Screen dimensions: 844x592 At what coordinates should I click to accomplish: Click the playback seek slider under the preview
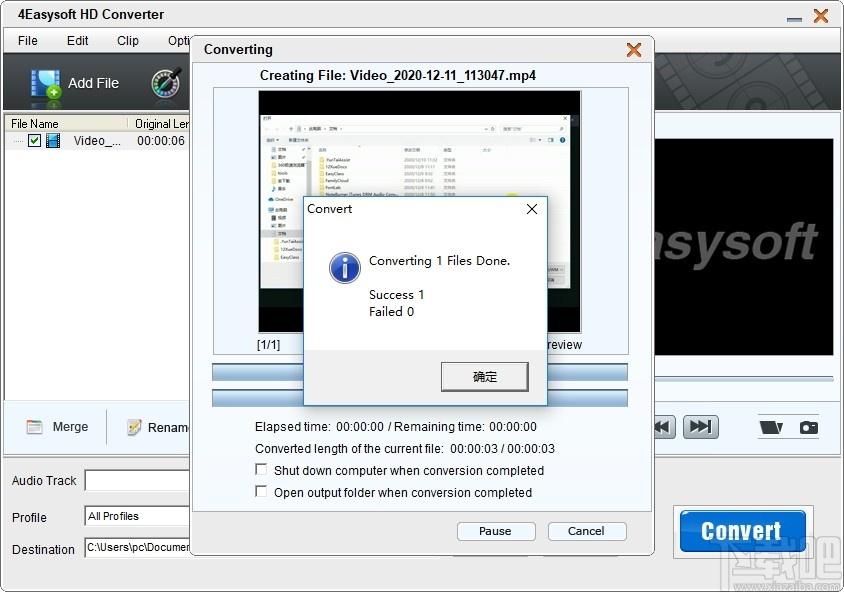point(744,379)
